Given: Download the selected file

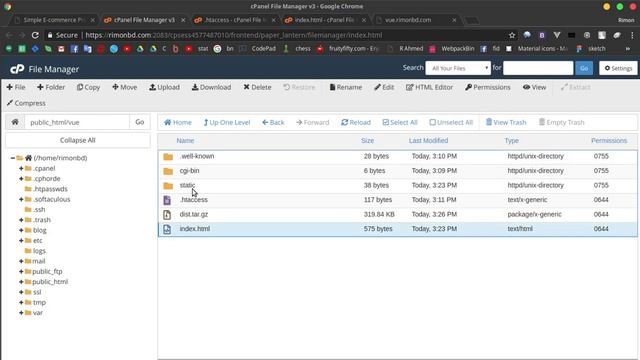Looking at the screenshot, I should pyautogui.click(x=211, y=87).
